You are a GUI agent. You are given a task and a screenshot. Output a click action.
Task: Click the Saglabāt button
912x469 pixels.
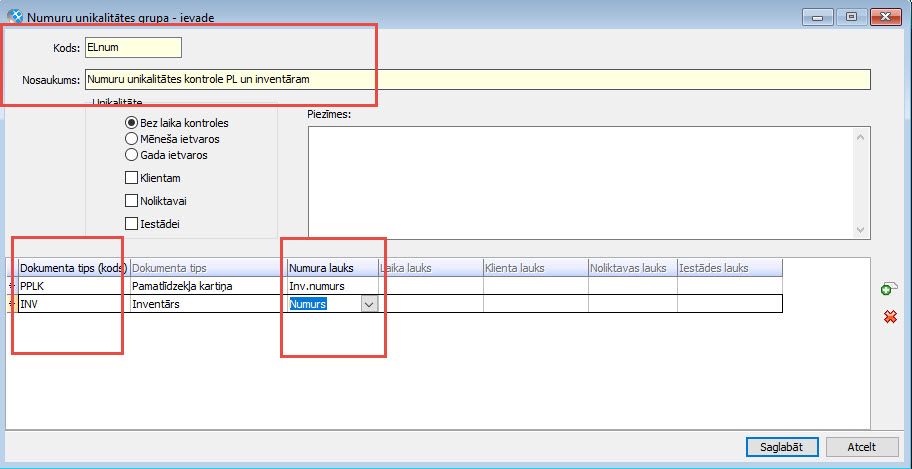782,447
